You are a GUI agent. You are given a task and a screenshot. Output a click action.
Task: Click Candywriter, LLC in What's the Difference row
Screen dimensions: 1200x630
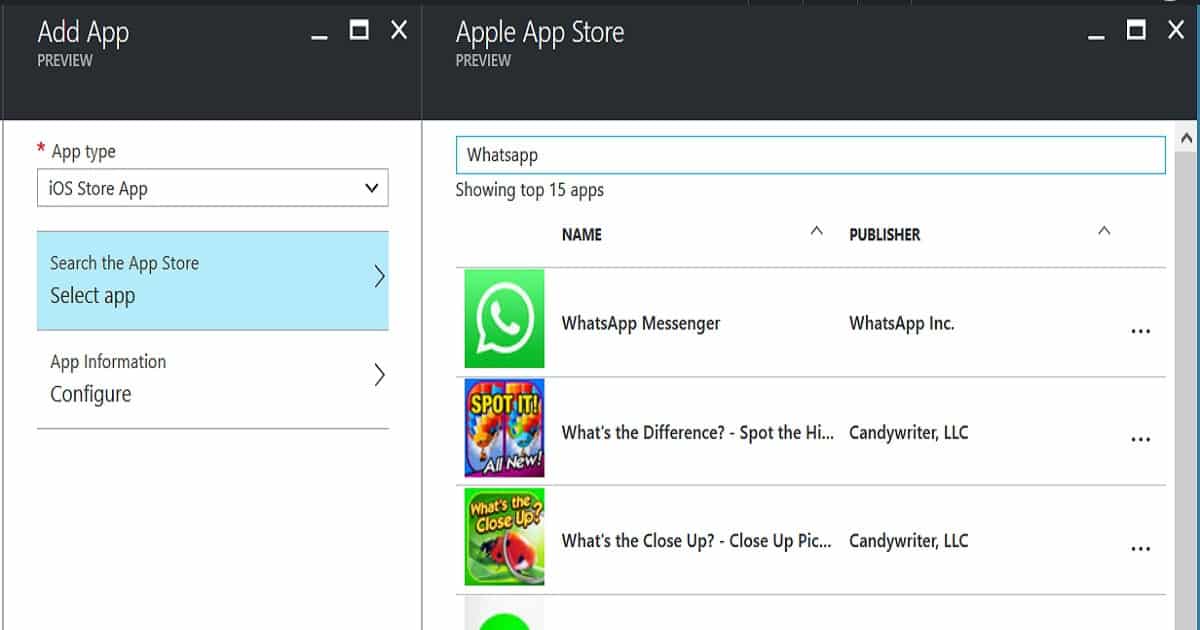pos(909,433)
